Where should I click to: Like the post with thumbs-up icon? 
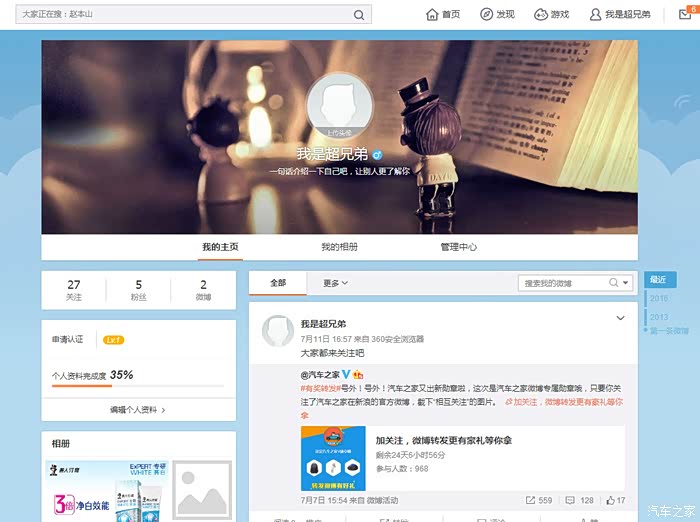pos(610,500)
